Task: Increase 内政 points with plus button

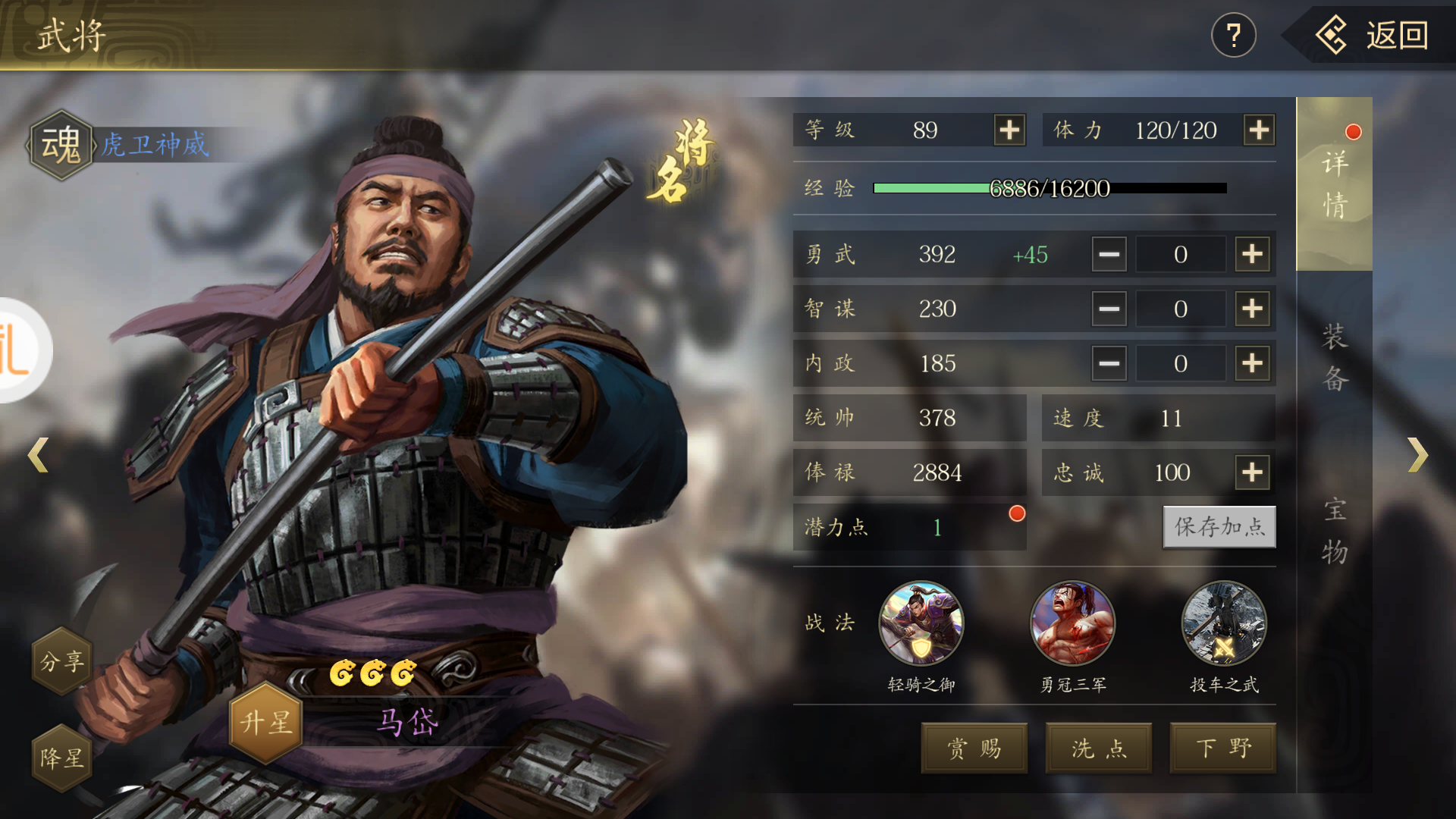Action: click(1252, 363)
